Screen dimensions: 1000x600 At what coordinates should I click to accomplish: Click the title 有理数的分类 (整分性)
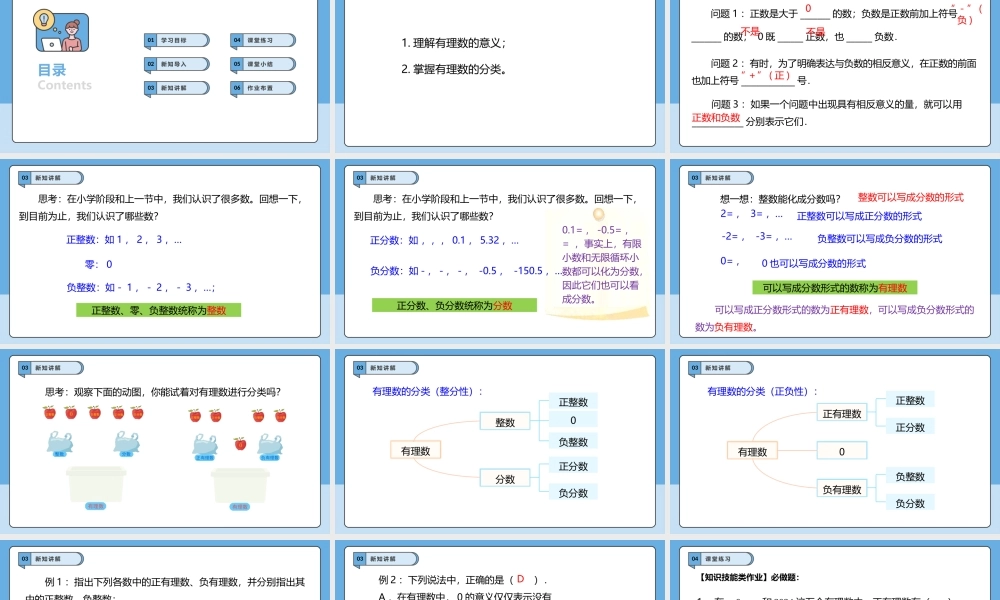427,391
